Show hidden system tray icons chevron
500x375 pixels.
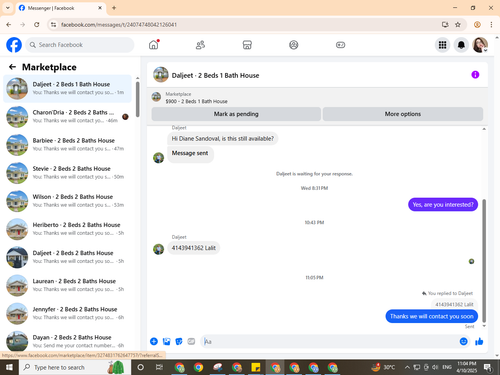[407, 367]
